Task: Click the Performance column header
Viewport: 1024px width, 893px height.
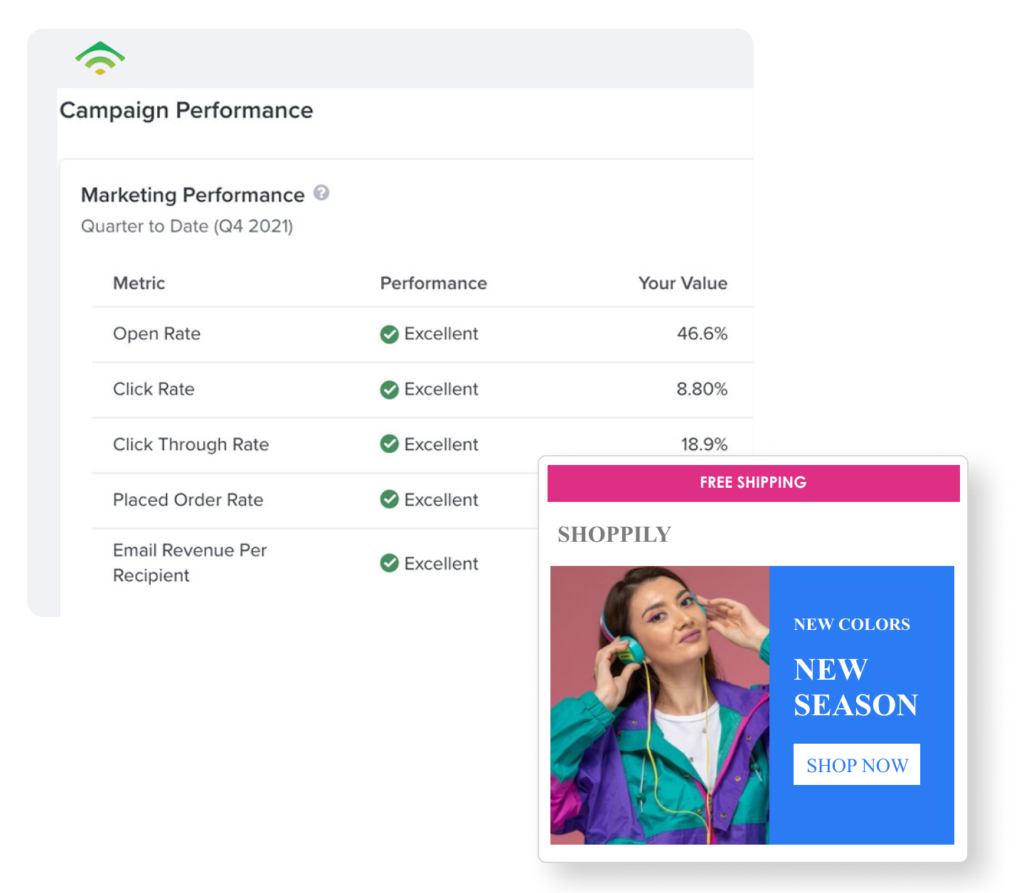Action: point(434,283)
